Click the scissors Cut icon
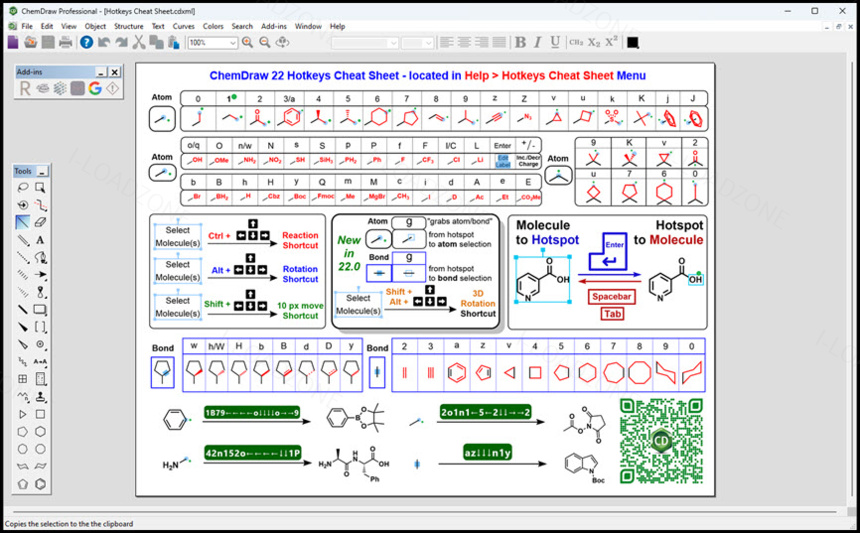 point(139,42)
